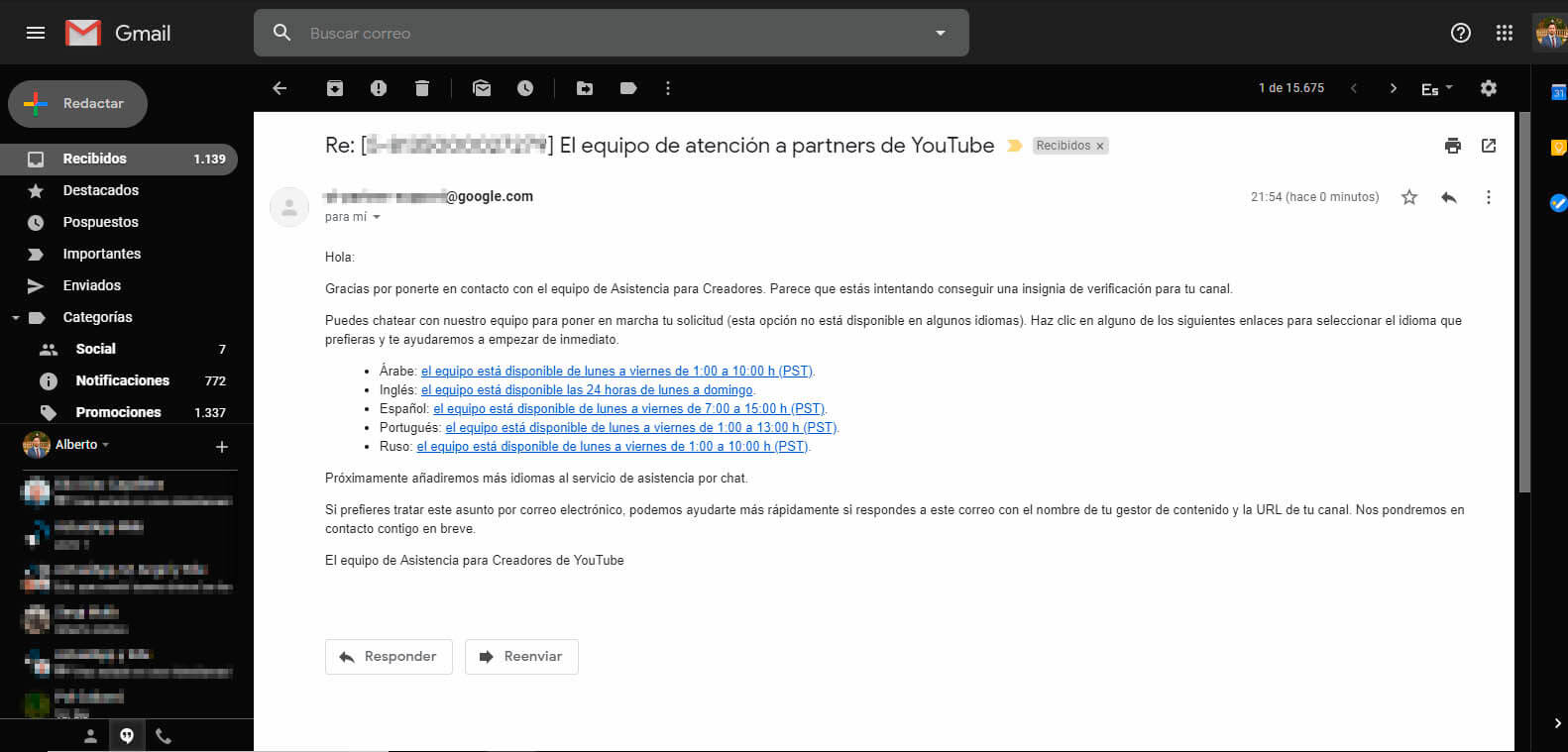Print the email conversation
This screenshot has height=752, width=1568.
pyautogui.click(x=1453, y=146)
